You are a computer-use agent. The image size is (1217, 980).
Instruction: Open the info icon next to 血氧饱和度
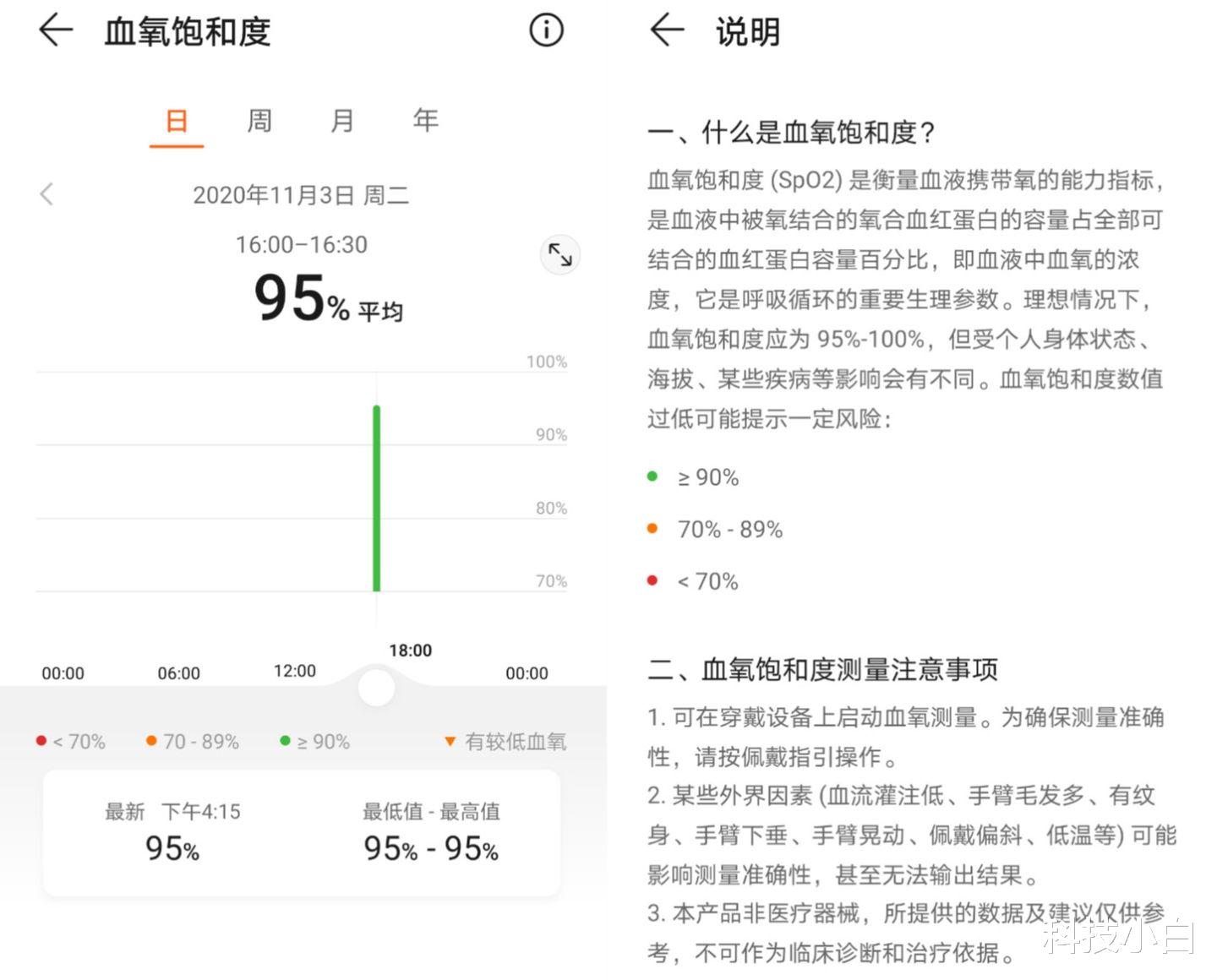tap(546, 30)
